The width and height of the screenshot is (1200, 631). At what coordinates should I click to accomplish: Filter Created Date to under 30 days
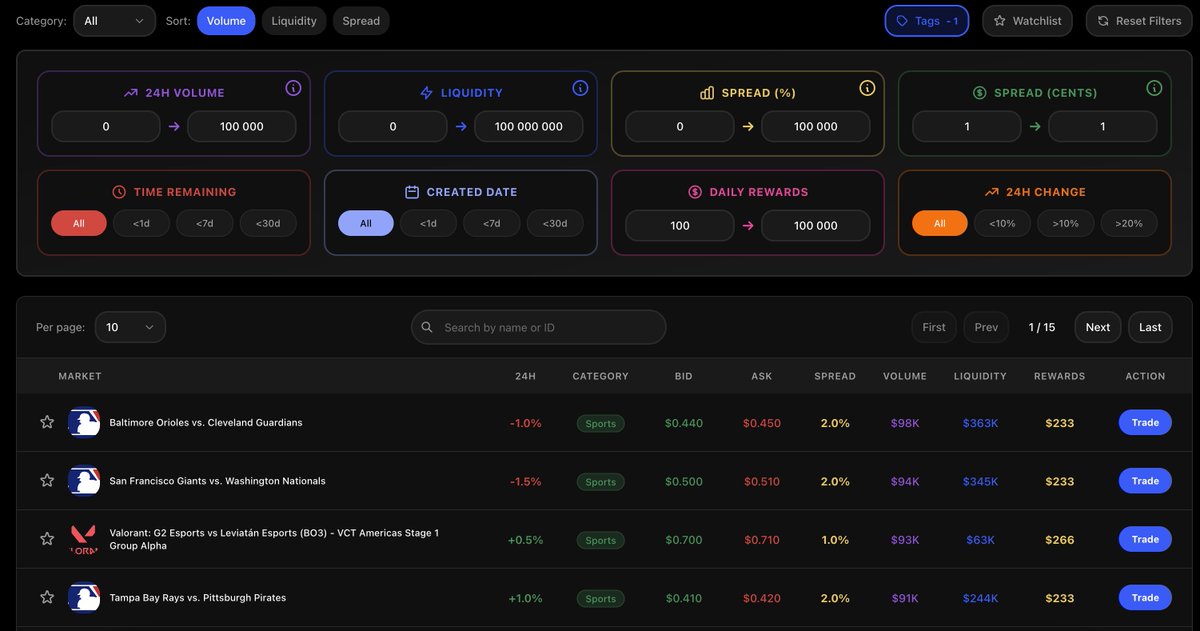(x=555, y=224)
